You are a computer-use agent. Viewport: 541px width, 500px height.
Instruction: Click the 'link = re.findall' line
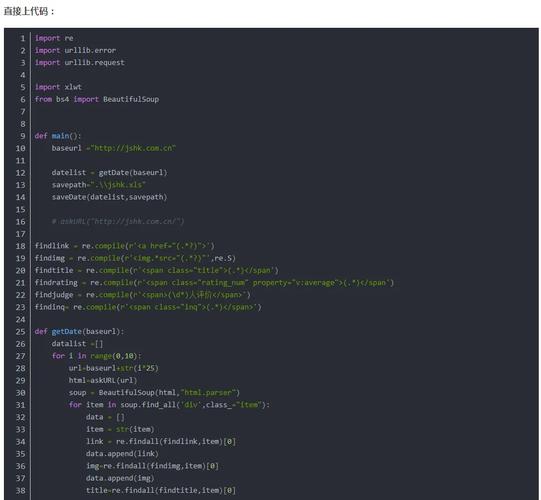point(160,442)
